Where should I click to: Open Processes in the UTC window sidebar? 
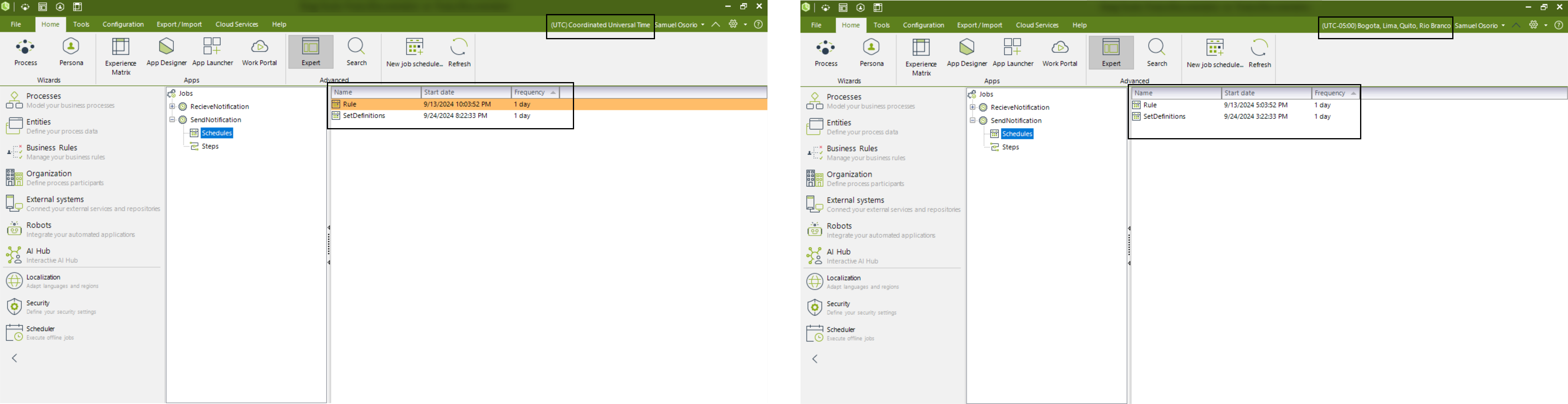pyautogui.click(x=82, y=100)
